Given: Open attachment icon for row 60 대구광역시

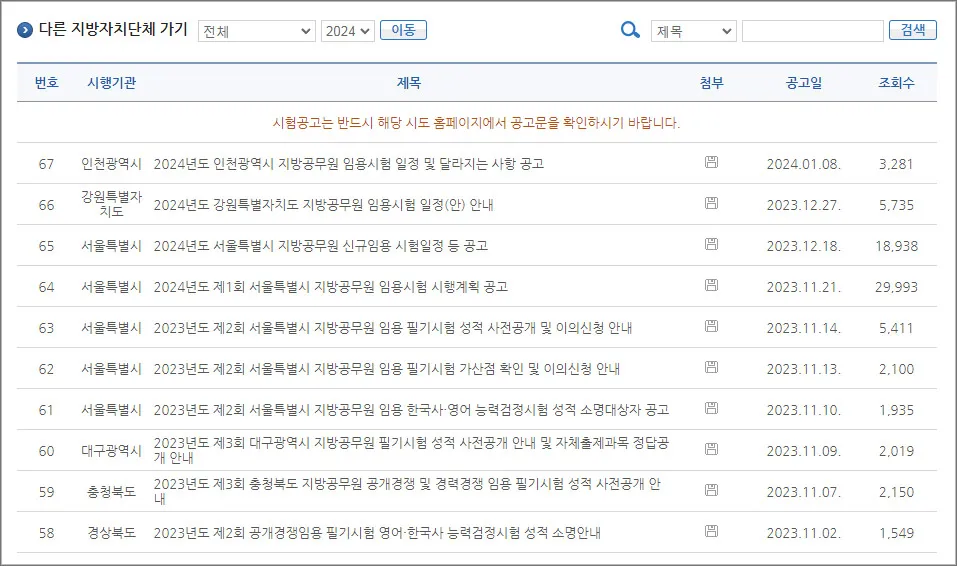Looking at the screenshot, I should pos(711,449).
